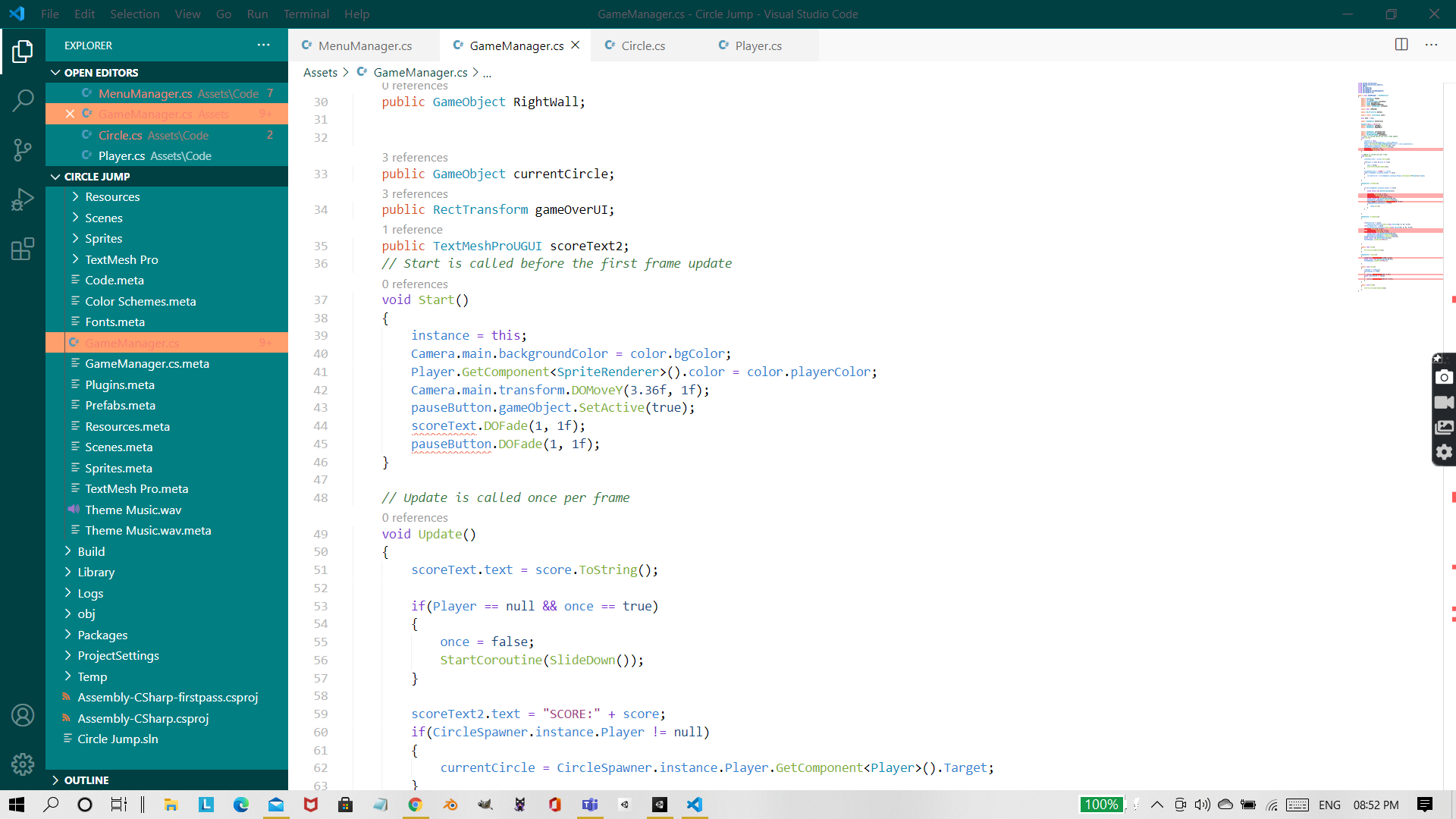Open the Accounts menu icon

point(23,715)
